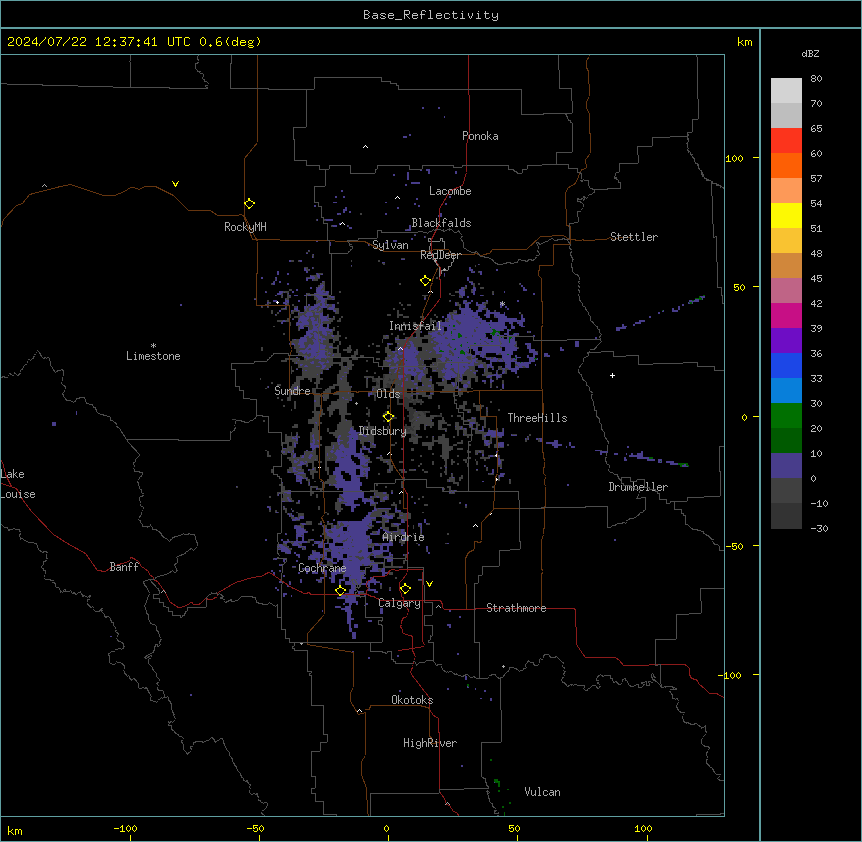Select the Innisfail label
Screen dimensions: 862x842
point(415,326)
